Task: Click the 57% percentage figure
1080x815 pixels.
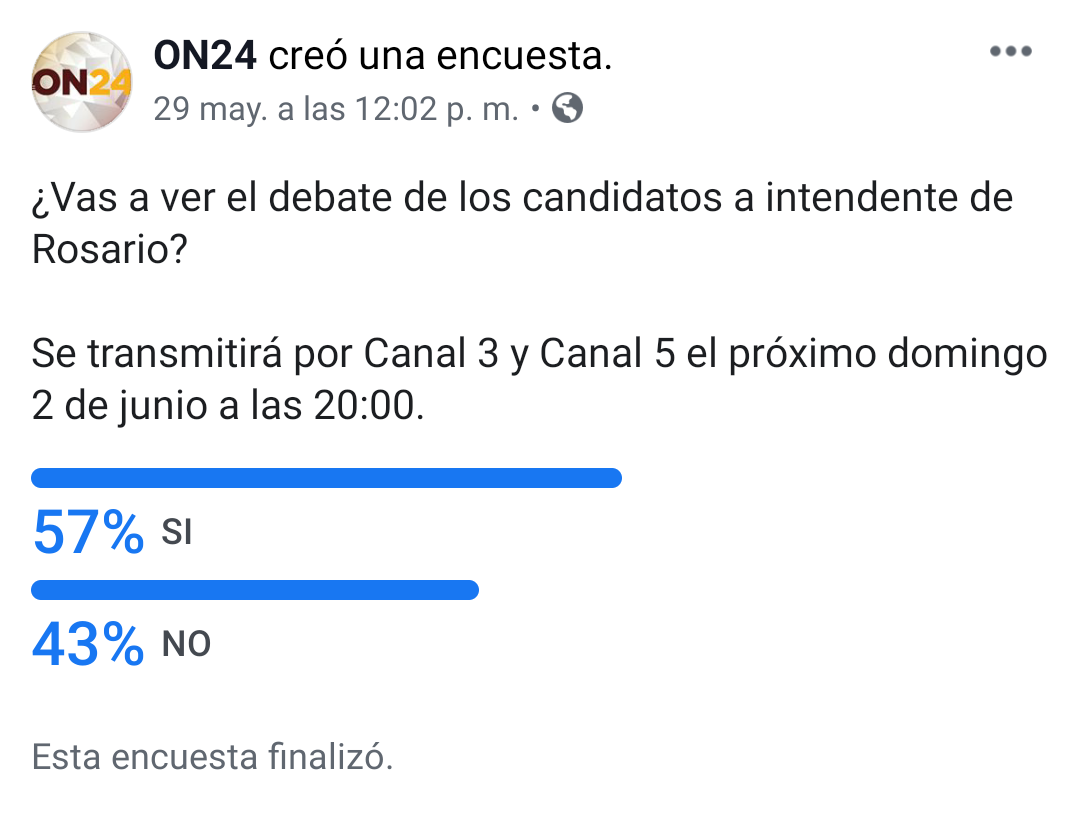Action: pyautogui.click(x=88, y=532)
